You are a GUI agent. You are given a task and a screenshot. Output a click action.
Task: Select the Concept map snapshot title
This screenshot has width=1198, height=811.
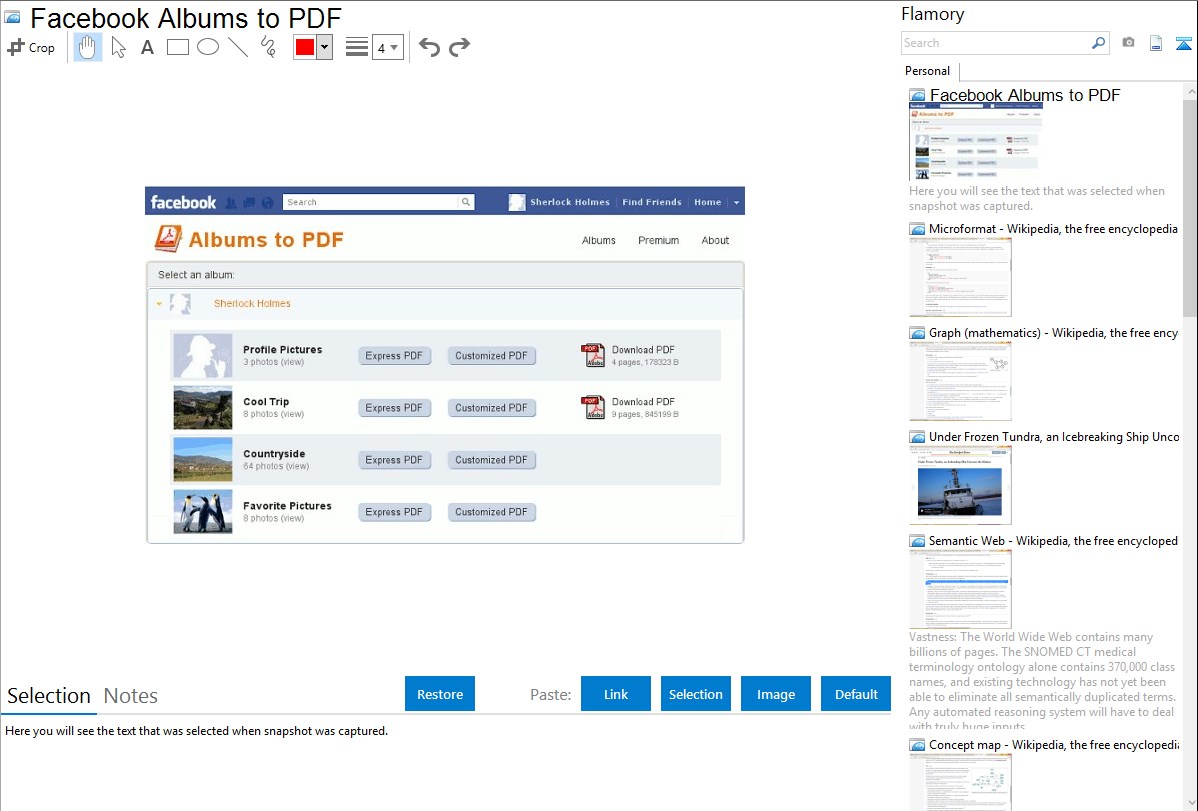coord(1054,744)
